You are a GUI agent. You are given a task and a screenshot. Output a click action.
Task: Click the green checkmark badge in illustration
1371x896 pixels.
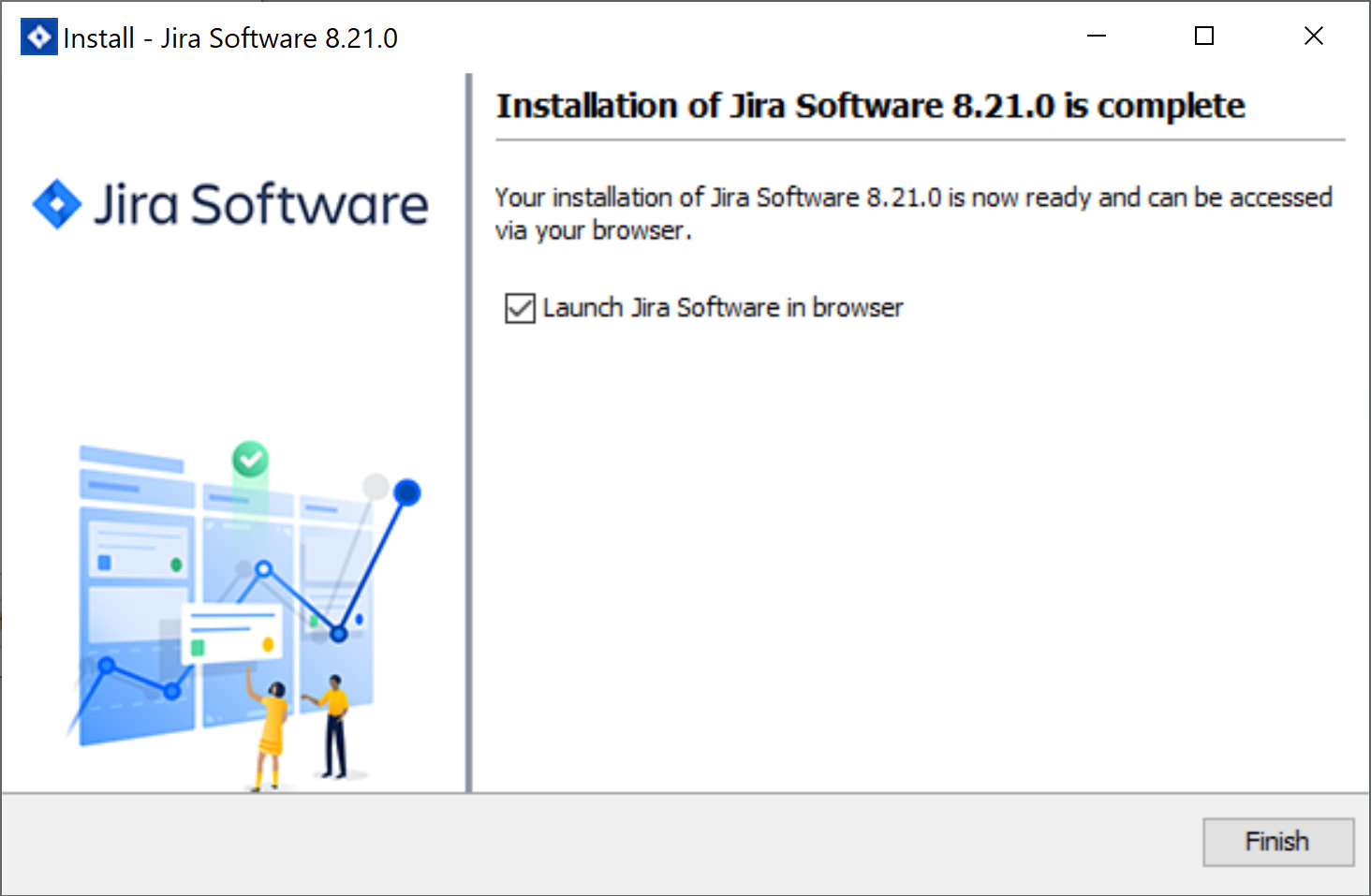[250, 460]
